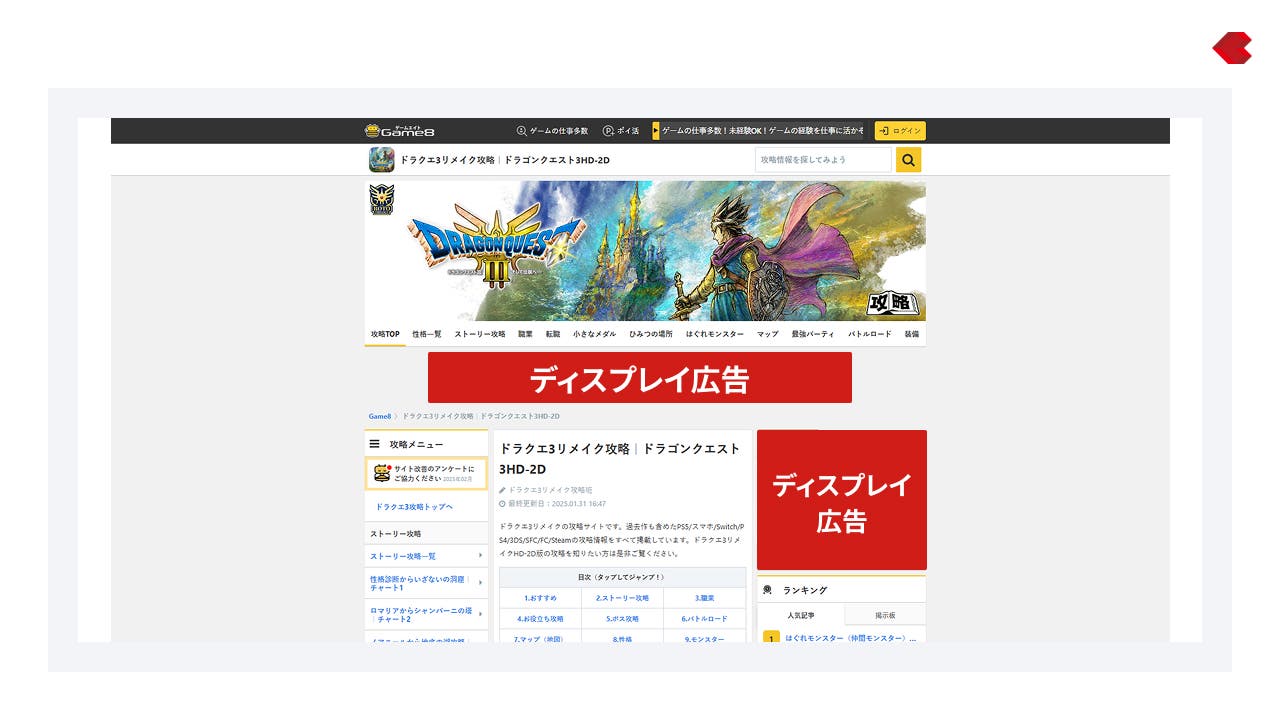Image resolution: width=1280 pixels, height=720 pixels.
Task: Jump to 6.バトルロード in contents
Action: (705, 618)
